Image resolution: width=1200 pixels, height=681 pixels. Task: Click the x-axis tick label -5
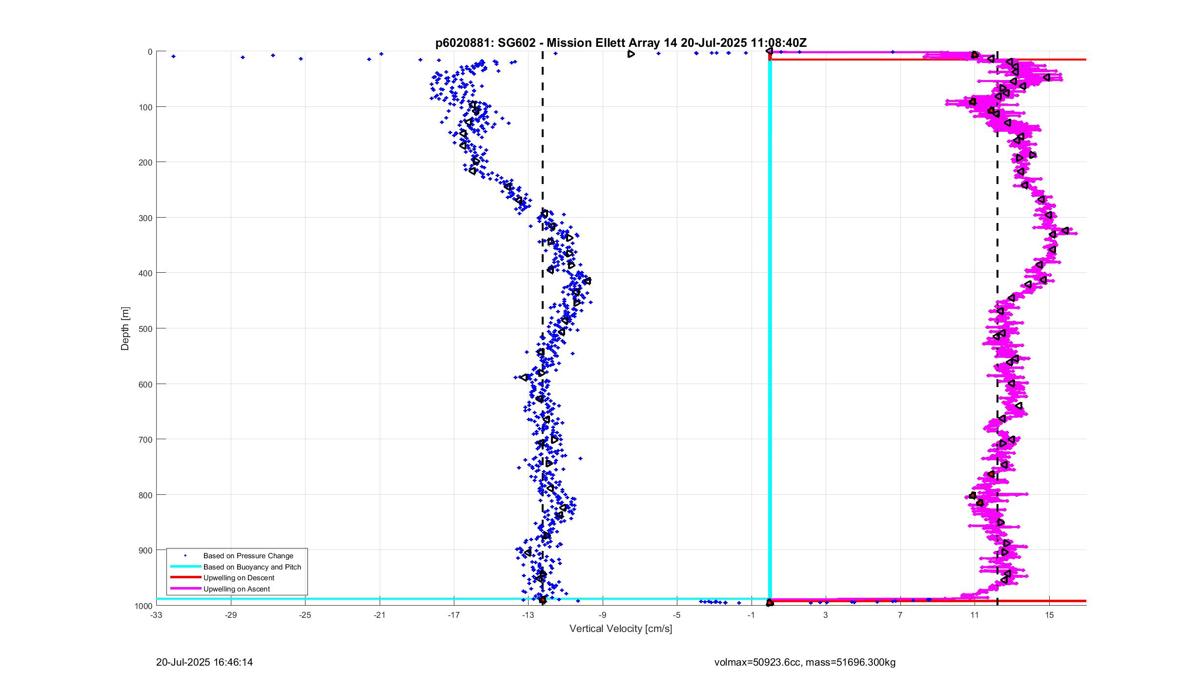point(677,615)
